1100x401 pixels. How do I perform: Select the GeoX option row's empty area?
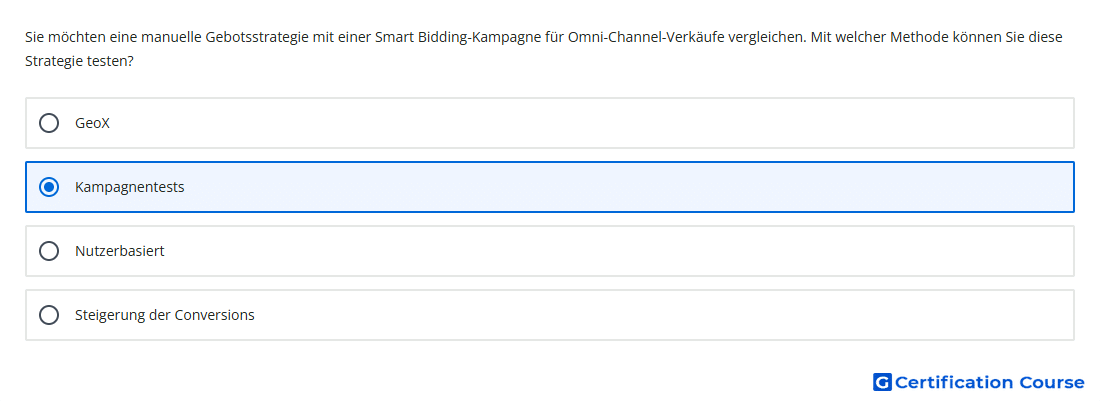(589, 123)
